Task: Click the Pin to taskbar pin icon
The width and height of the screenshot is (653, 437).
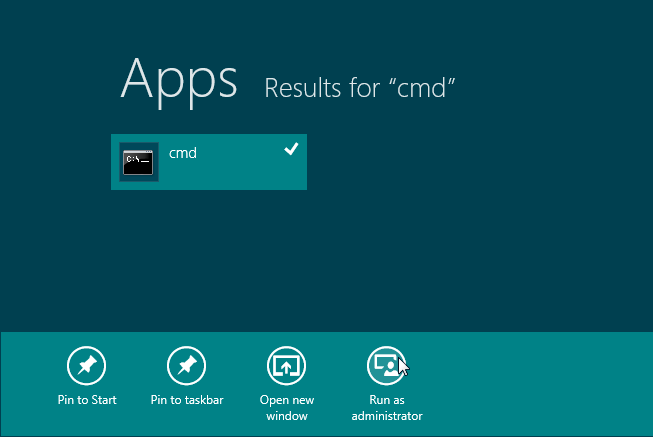Action: (187, 366)
